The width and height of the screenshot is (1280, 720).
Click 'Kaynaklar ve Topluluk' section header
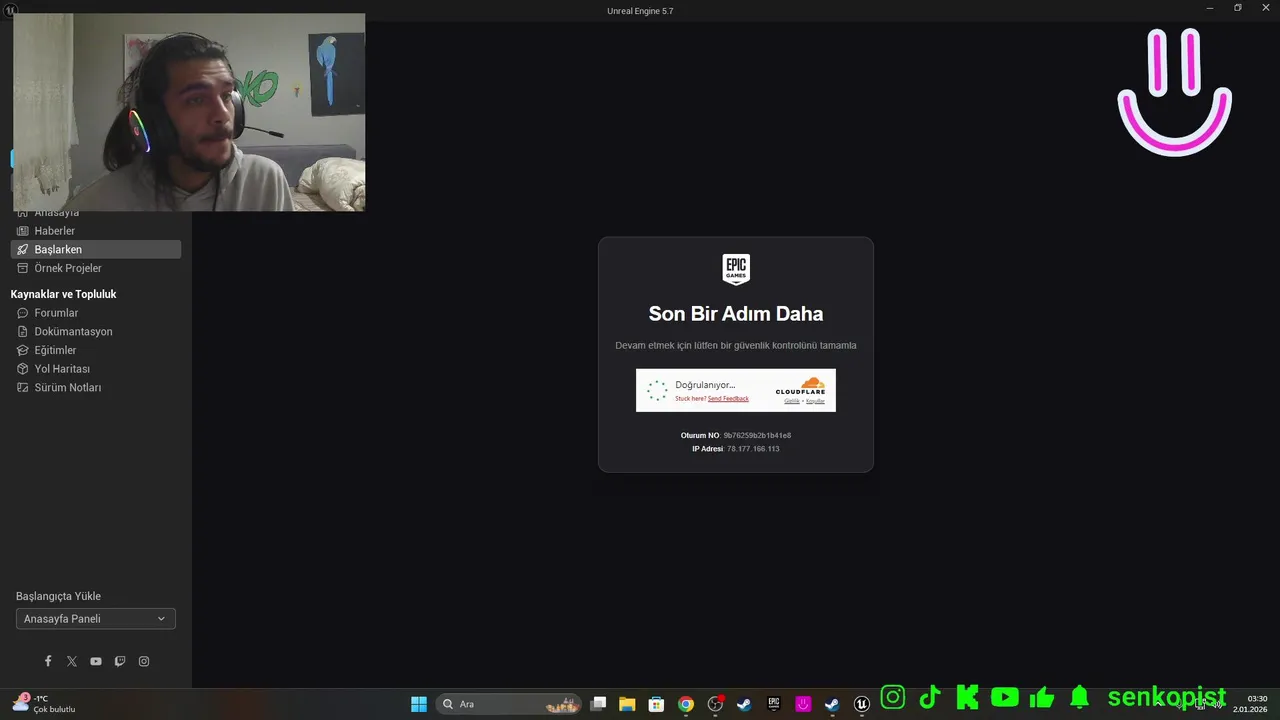64,294
